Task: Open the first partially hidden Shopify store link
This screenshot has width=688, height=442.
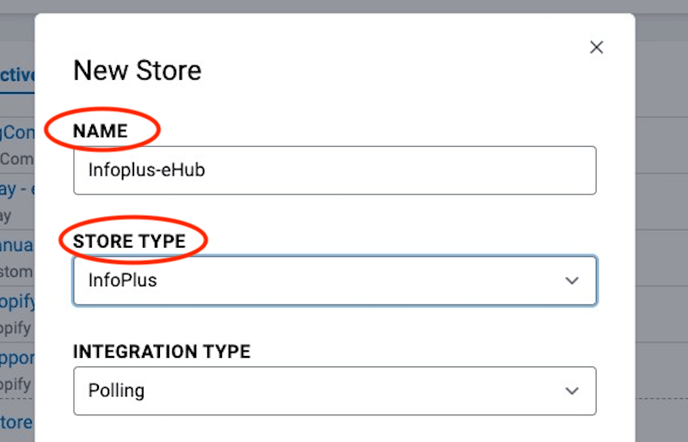Action: pyautogui.click(x=17, y=302)
